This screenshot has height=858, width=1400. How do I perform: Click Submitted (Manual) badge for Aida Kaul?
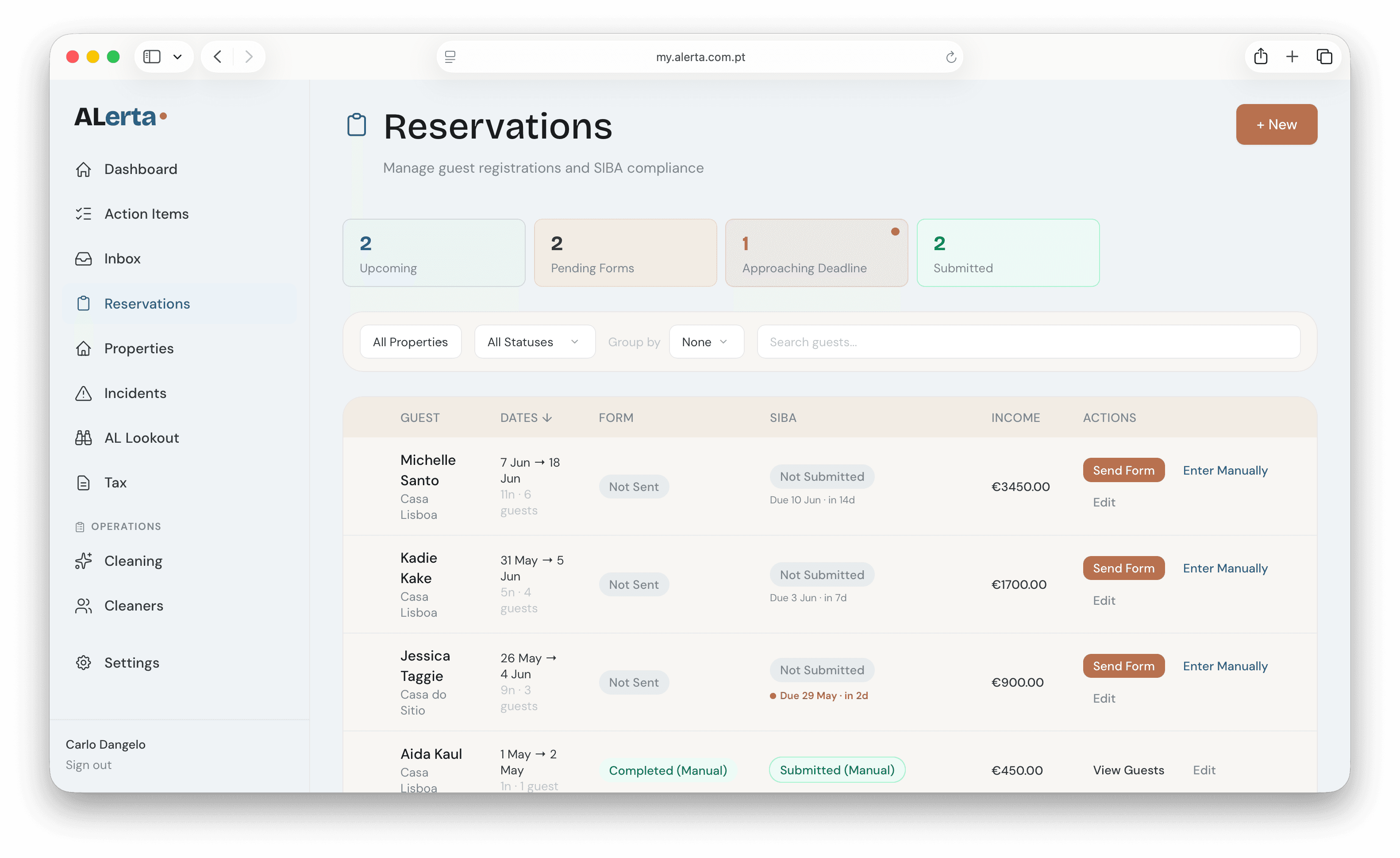(837, 770)
